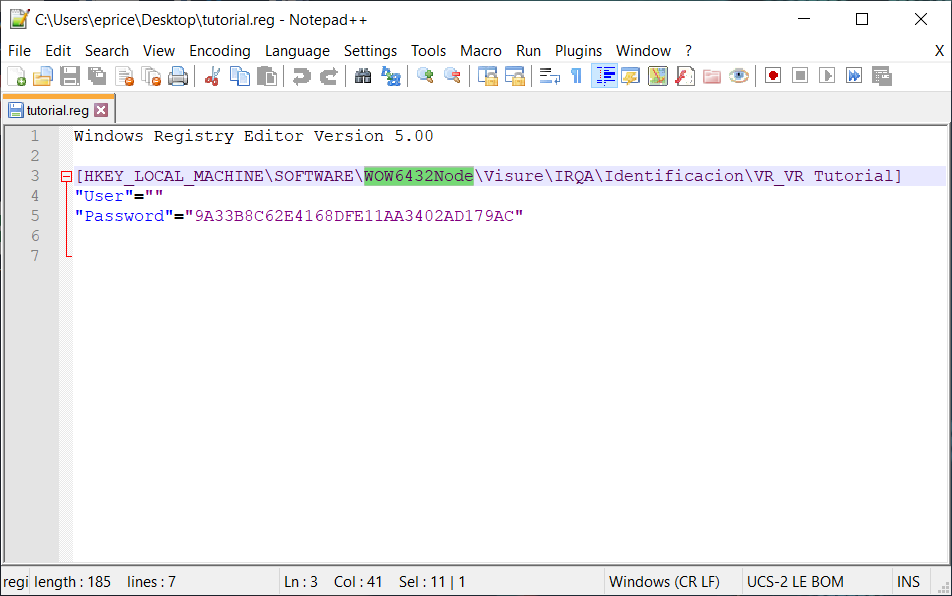Toggle synchronize horizontal scrolling icon
The height and width of the screenshot is (596, 952).
tap(514, 76)
